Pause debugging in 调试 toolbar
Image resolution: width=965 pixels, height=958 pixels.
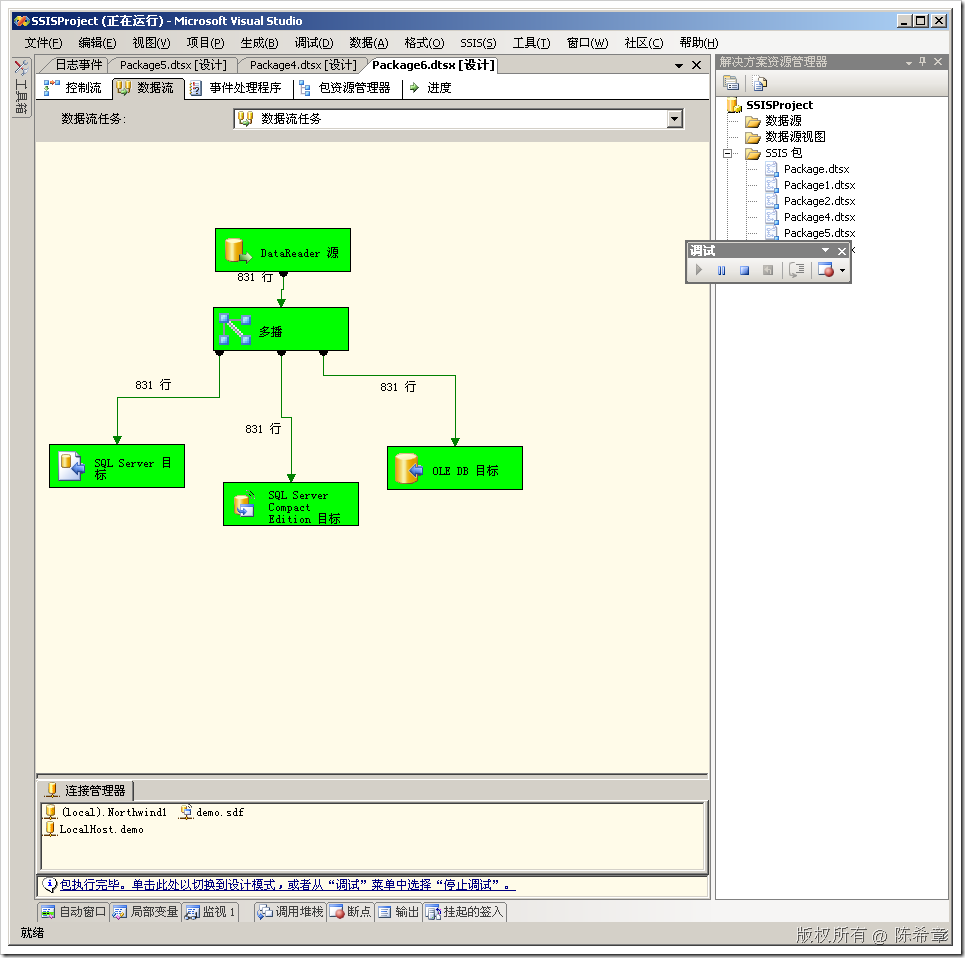pos(721,270)
